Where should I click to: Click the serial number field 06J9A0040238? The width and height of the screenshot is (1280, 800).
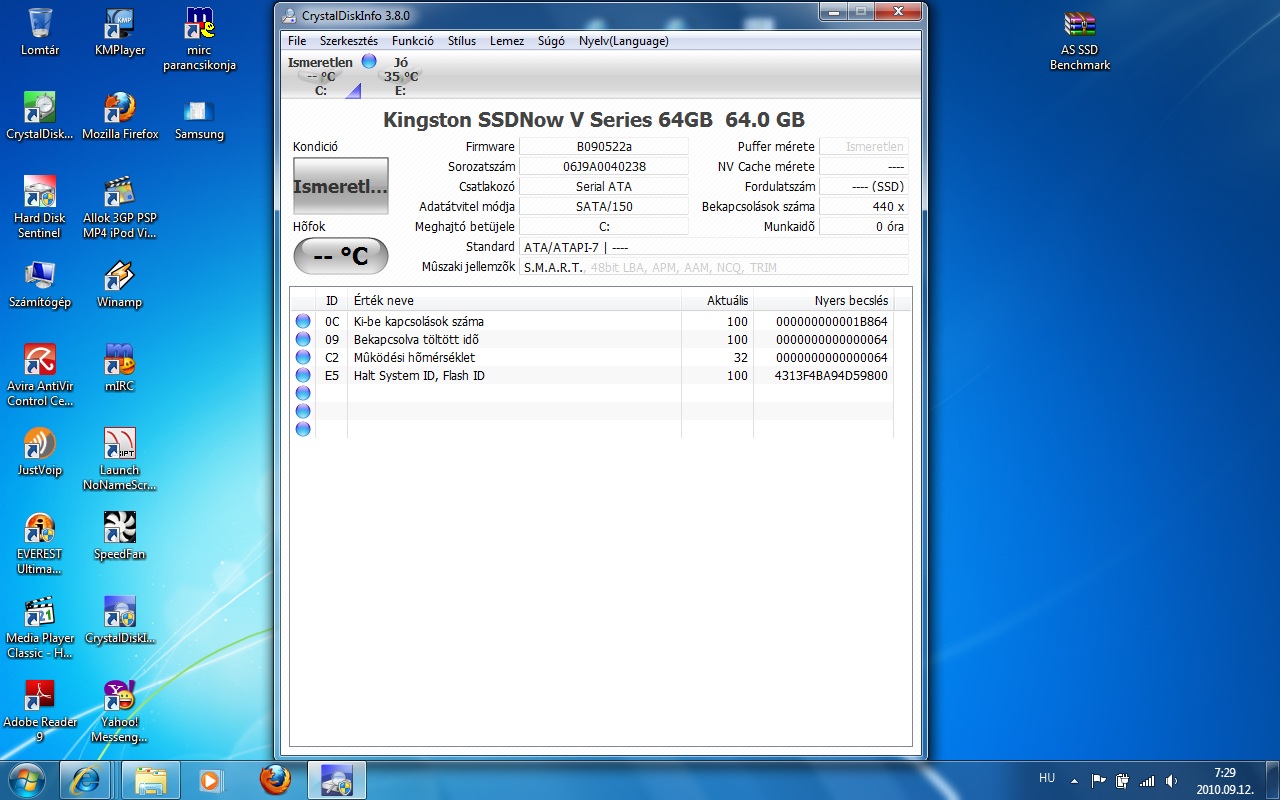(604, 166)
